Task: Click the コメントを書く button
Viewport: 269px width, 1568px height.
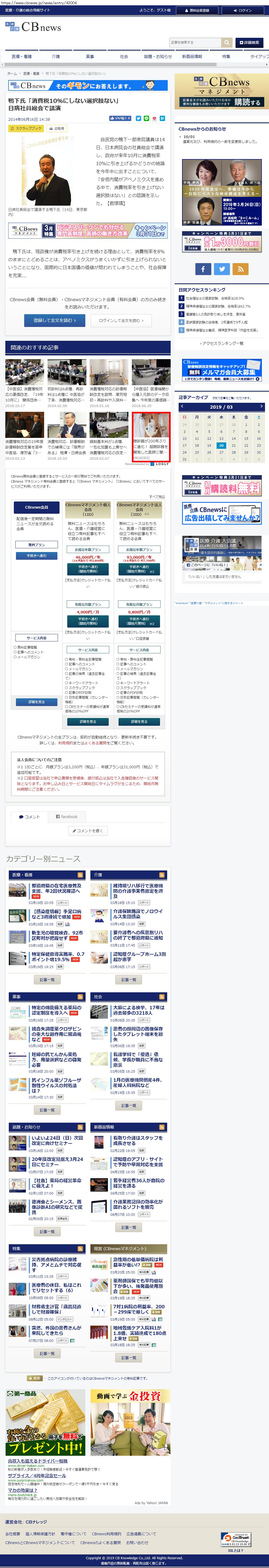Action: click(88, 830)
